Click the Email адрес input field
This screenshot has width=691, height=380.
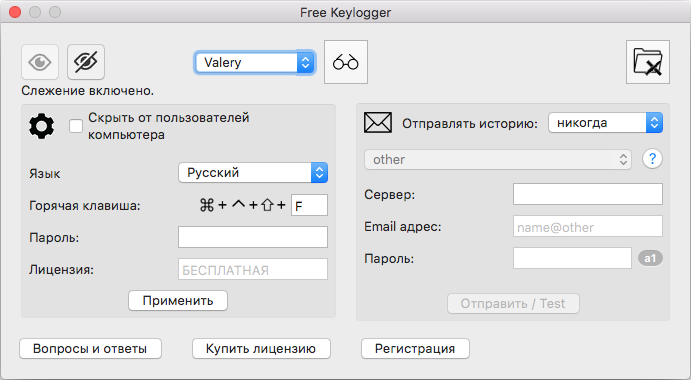click(588, 227)
